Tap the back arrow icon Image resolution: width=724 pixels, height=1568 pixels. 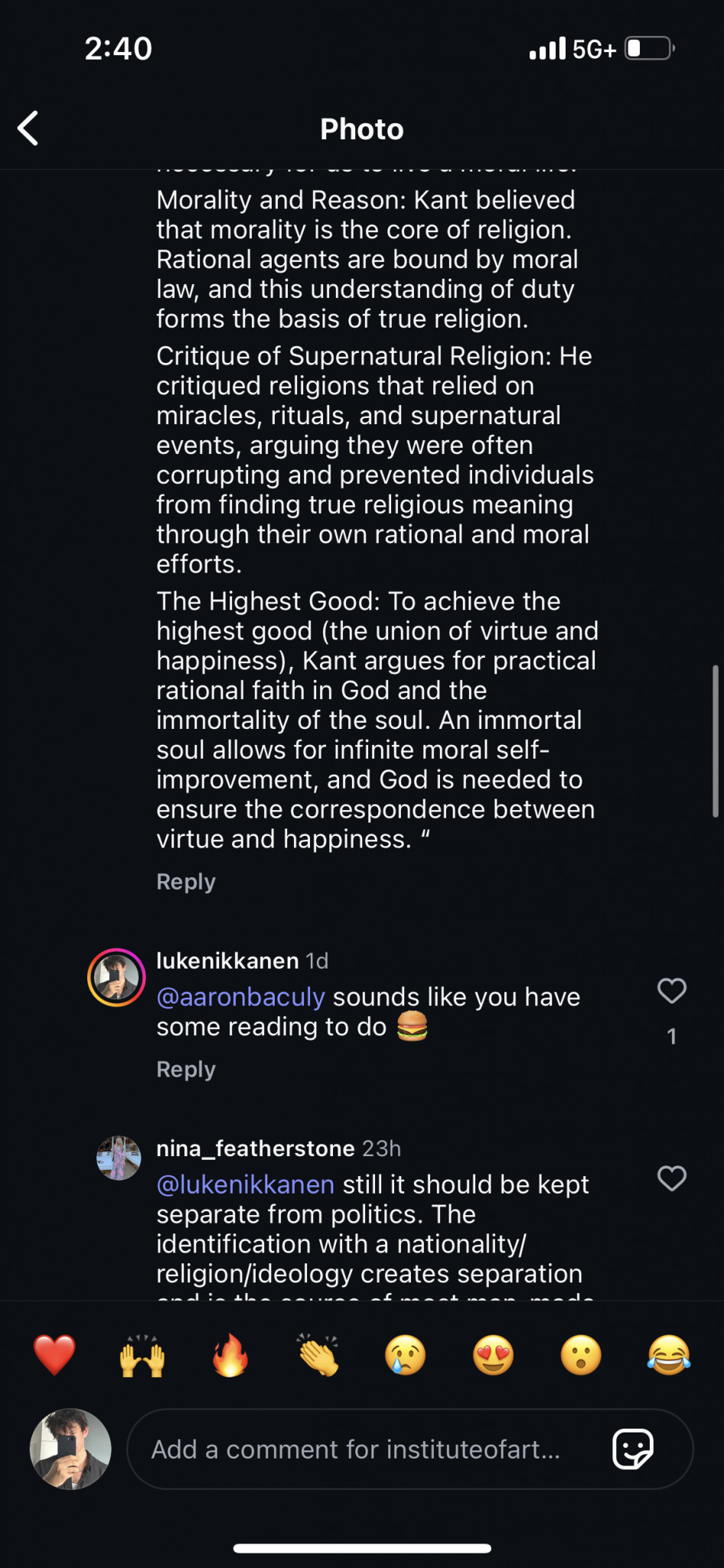click(29, 128)
